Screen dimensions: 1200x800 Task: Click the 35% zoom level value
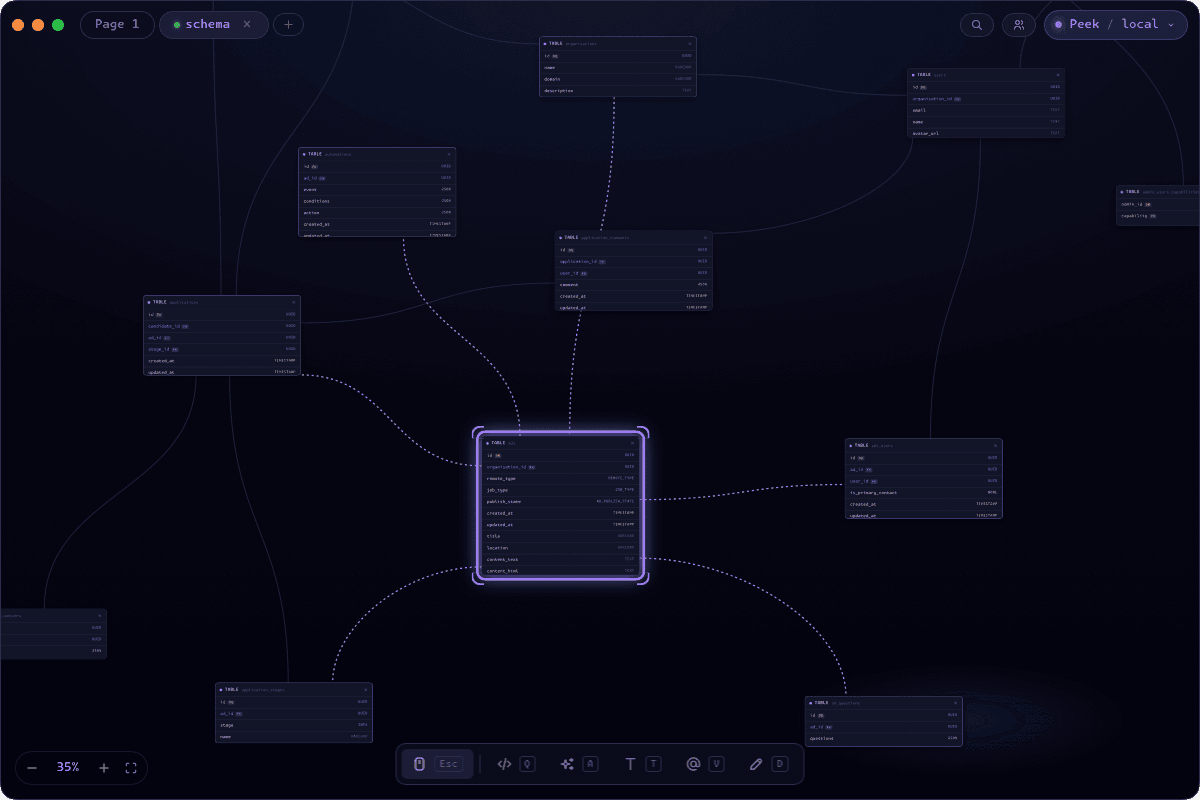click(68, 768)
